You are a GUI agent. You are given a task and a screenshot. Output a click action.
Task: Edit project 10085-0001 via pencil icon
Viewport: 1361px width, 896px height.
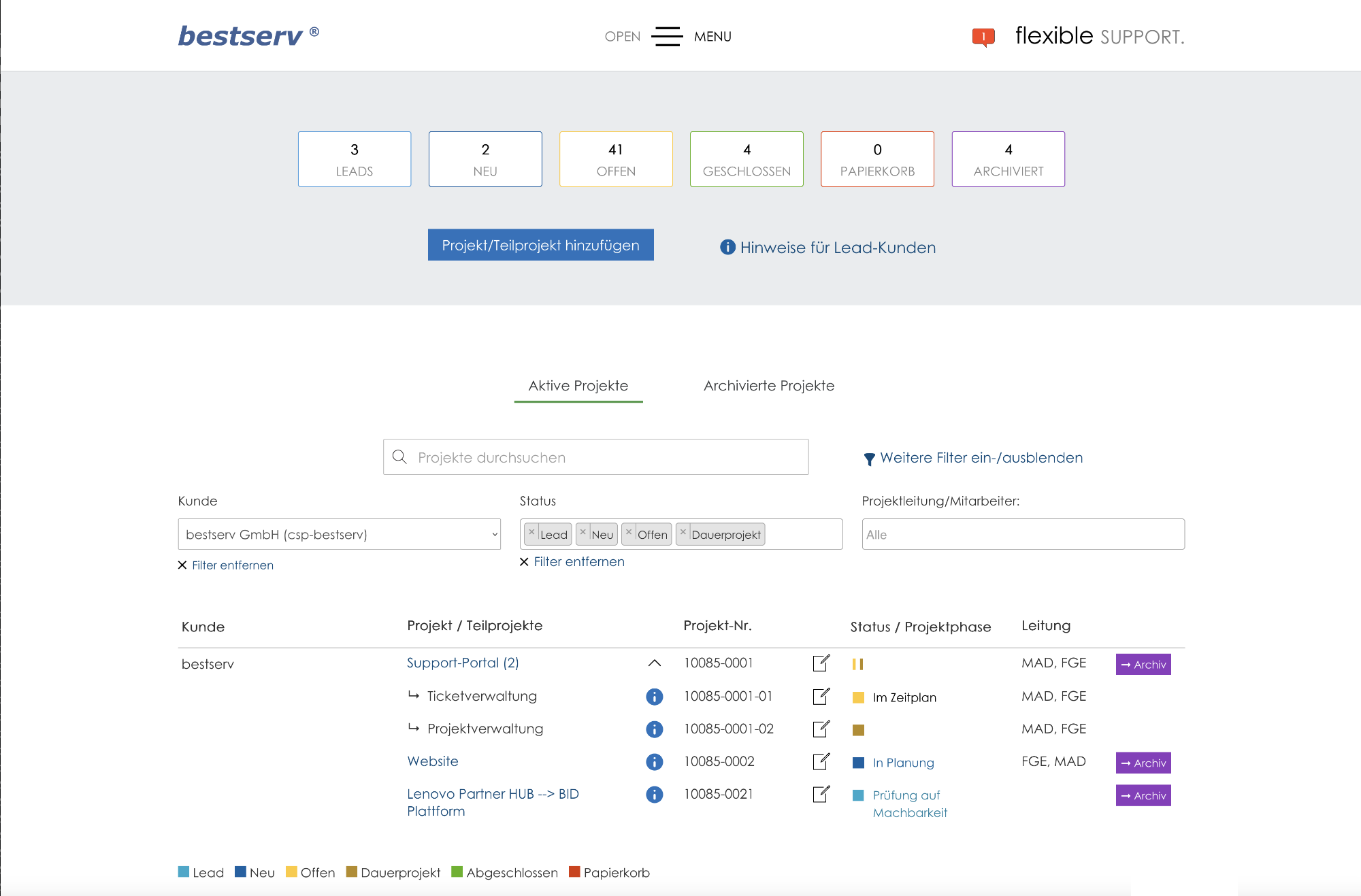[x=821, y=663]
